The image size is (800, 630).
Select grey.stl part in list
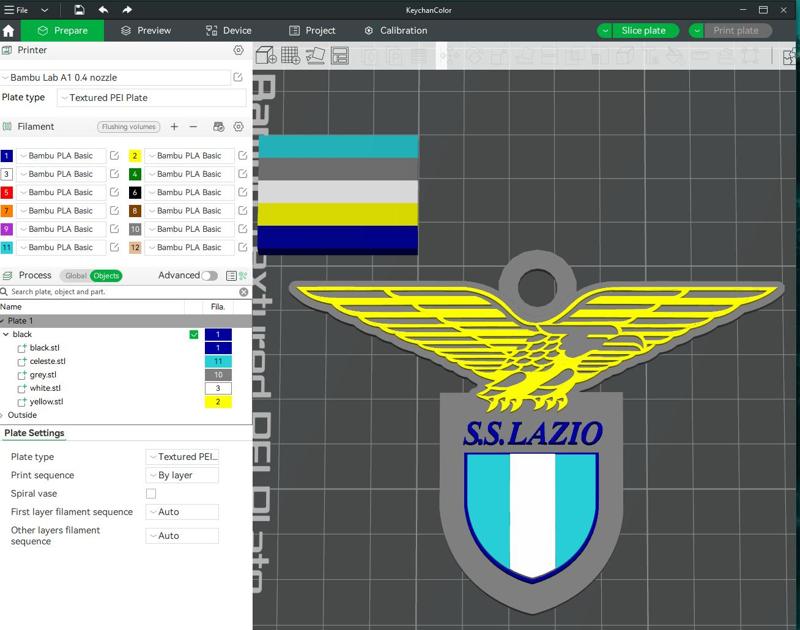pyautogui.click(x=43, y=375)
